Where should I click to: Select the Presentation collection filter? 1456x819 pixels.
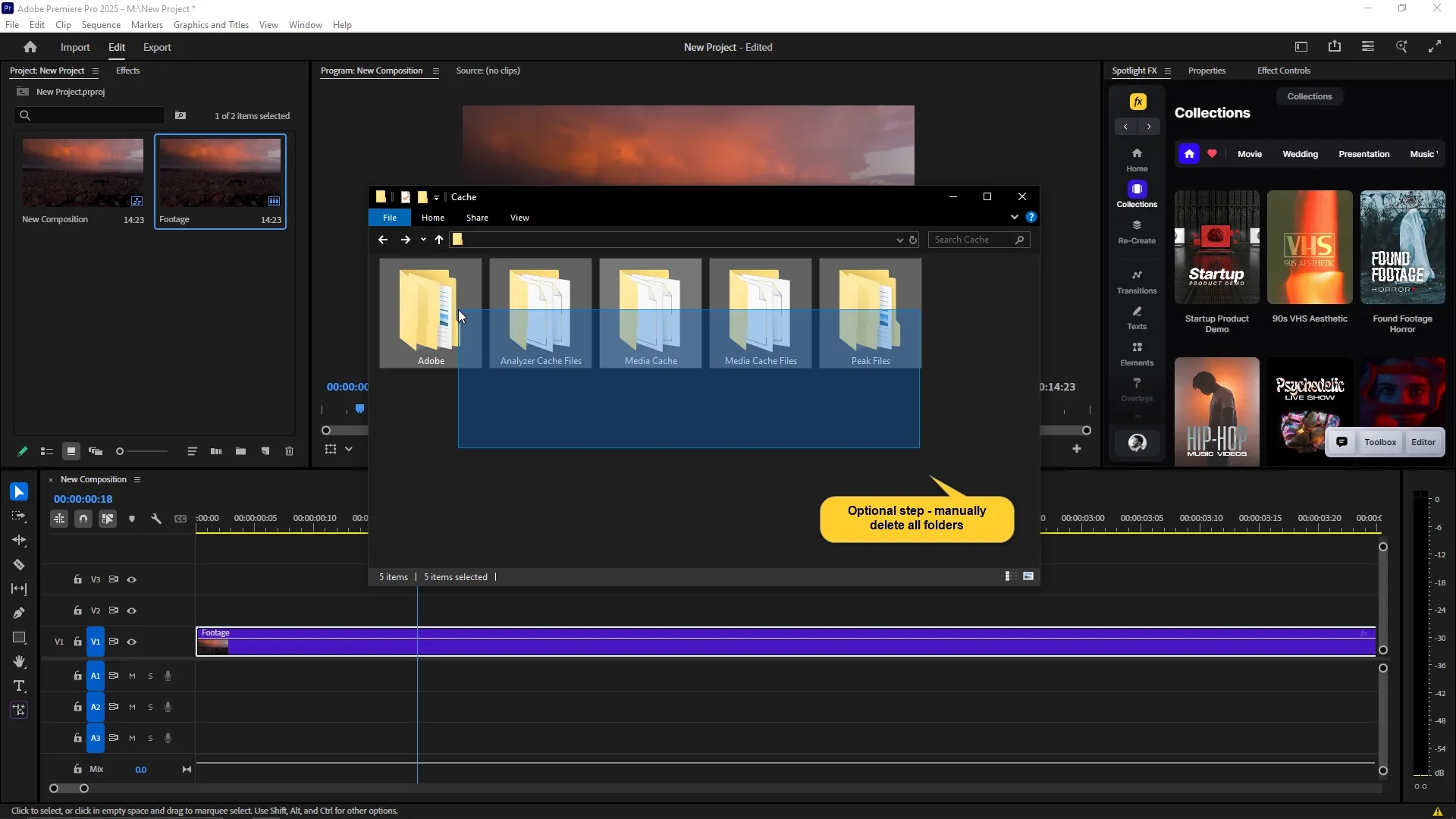1363,154
